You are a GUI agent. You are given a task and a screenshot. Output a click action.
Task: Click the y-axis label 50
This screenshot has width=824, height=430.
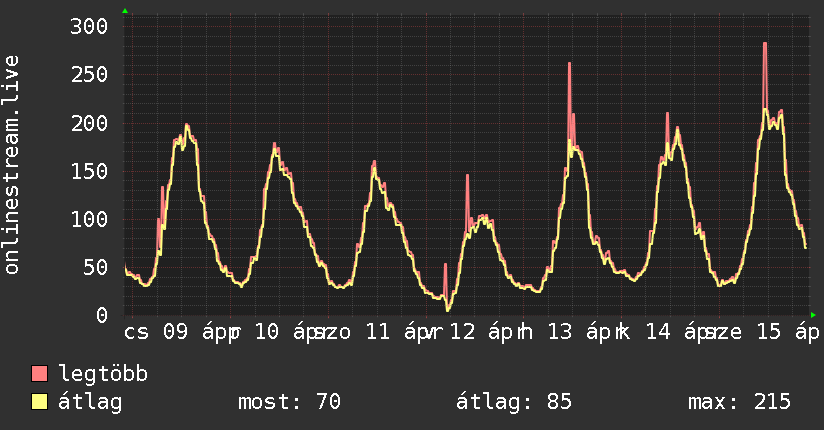(95, 268)
